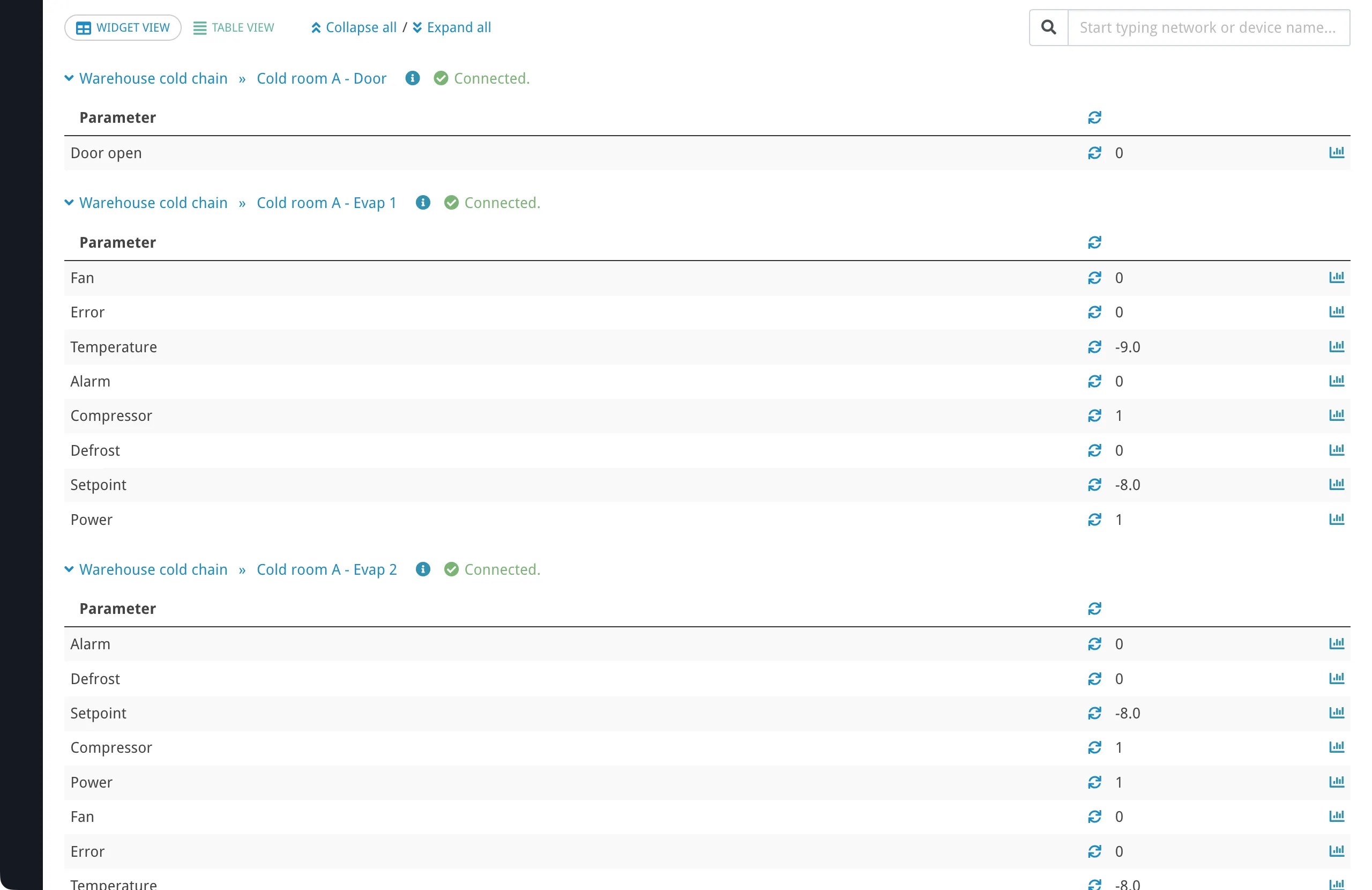The image size is (1372, 890).
Task: Select the Evap 2 Setpoint value -8.0
Action: (x=1127, y=714)
